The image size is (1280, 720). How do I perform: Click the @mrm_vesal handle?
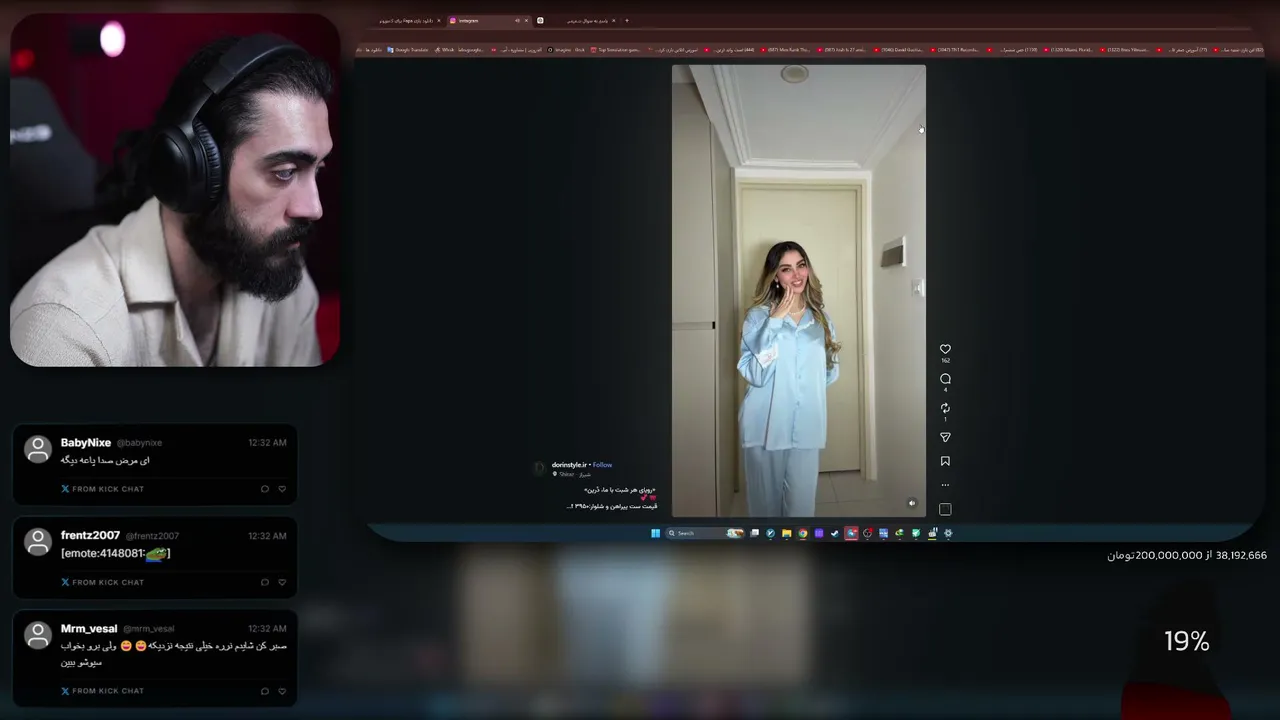(x=148, y=629)
